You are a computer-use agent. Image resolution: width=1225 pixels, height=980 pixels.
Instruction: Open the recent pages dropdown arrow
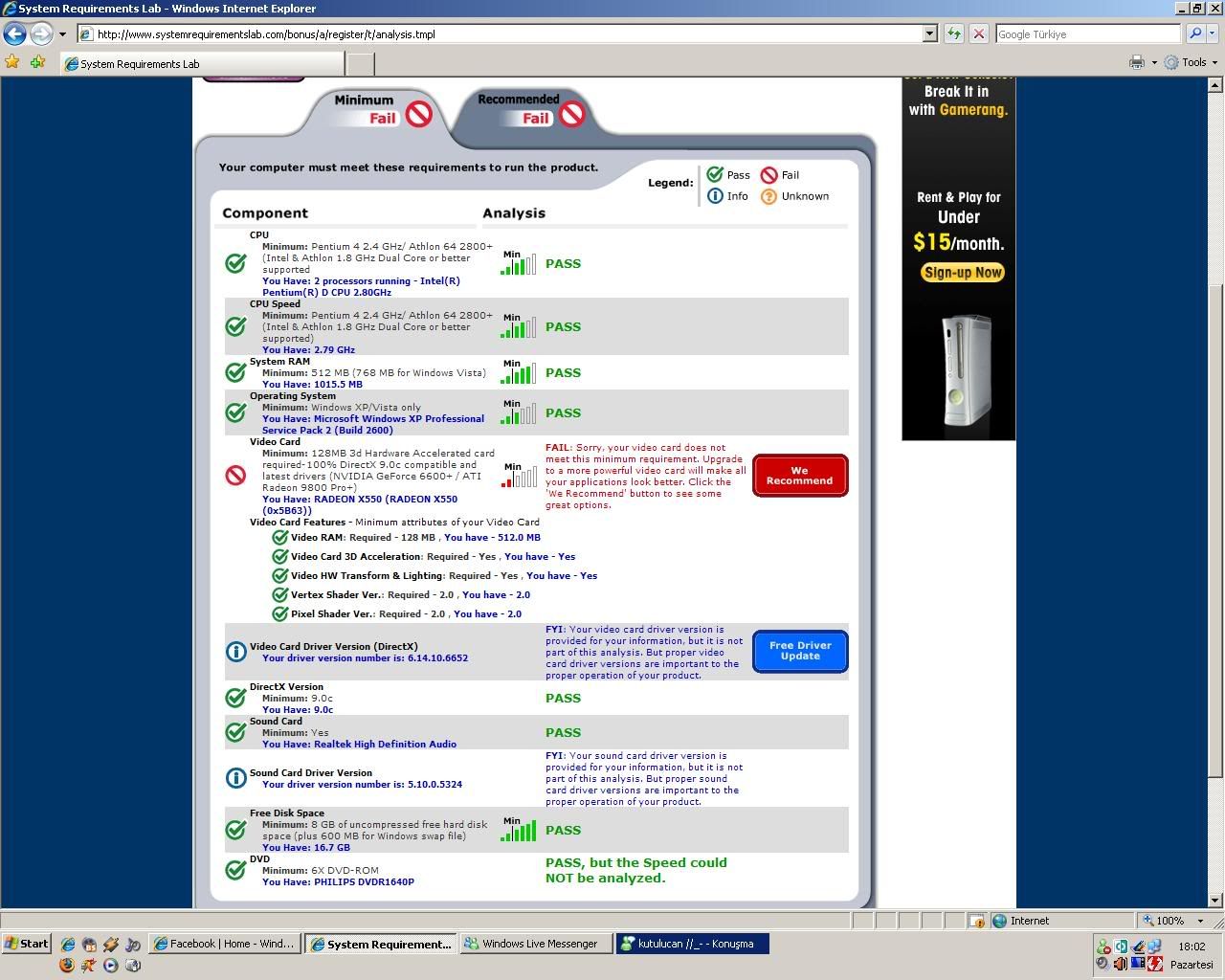point(62,34)
